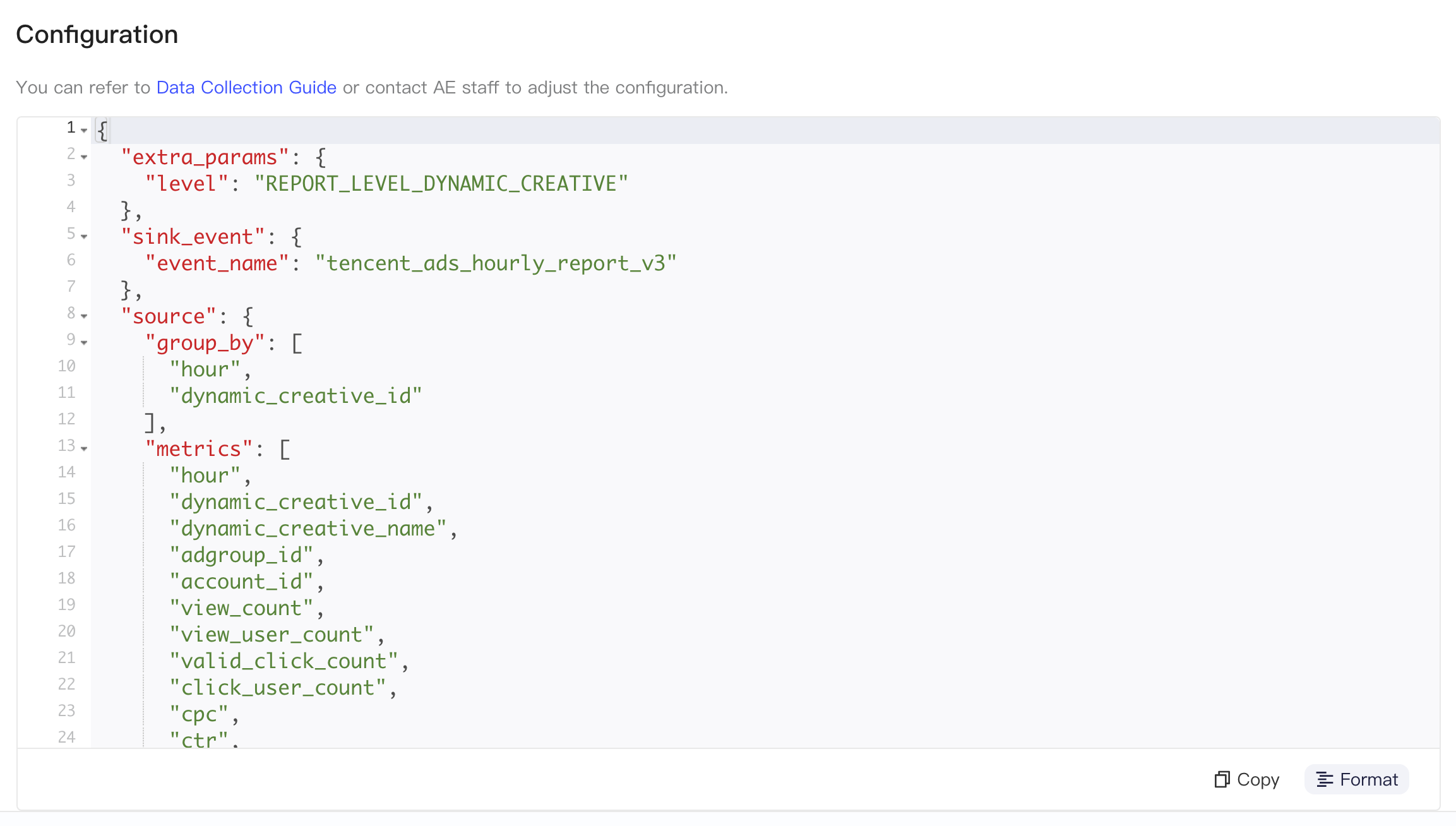Viewport: 1456px width, 826px height.
Task: Click "dynamic_creative_name" entry
Action: click(307, 528)
